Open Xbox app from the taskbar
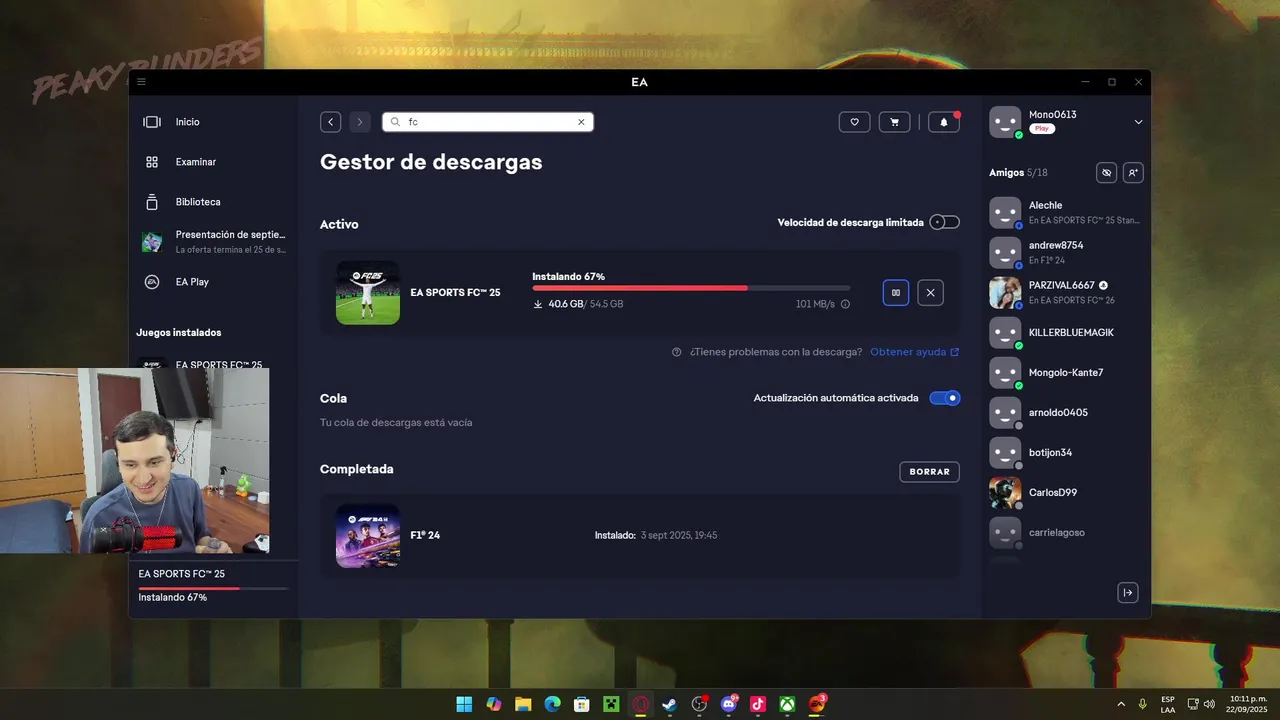1280x720 pixels. point(788,704)
